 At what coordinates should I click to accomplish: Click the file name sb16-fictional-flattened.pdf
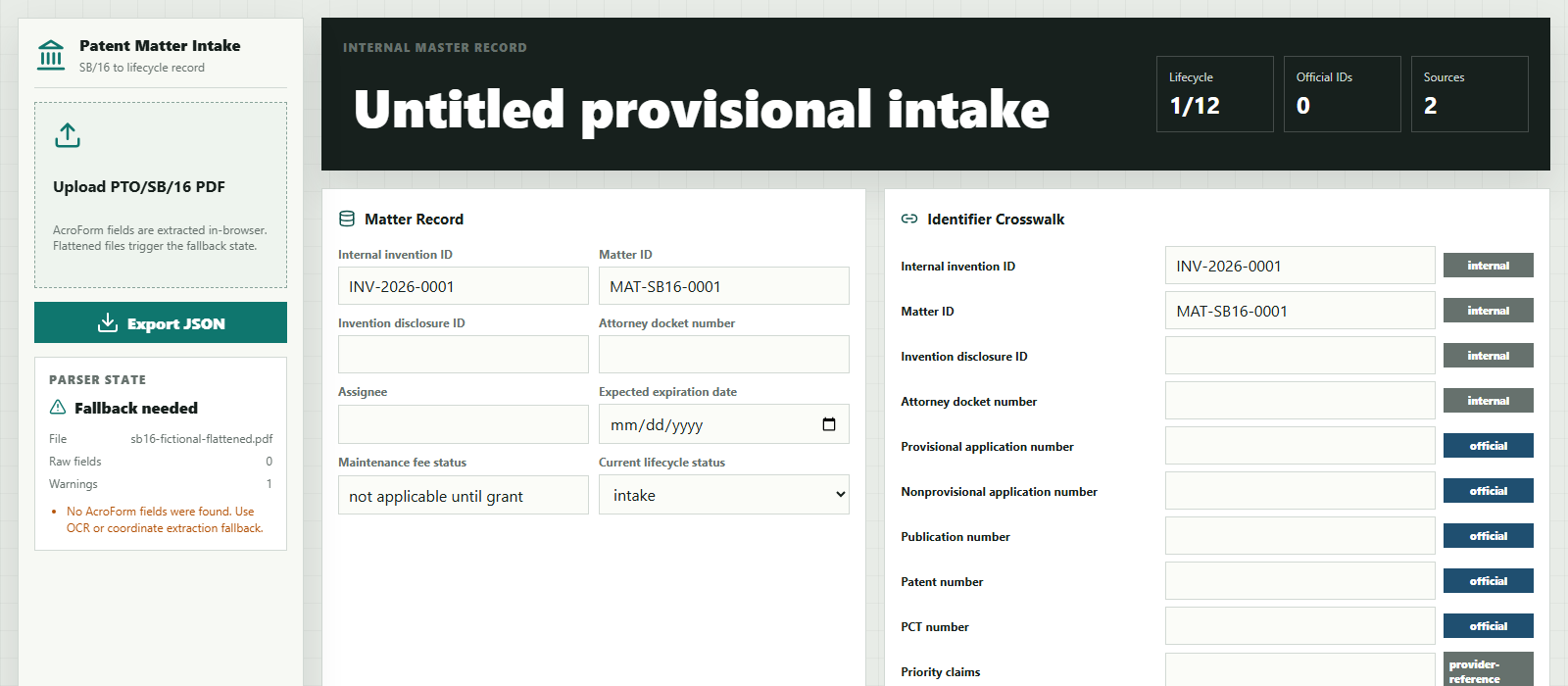202,439
